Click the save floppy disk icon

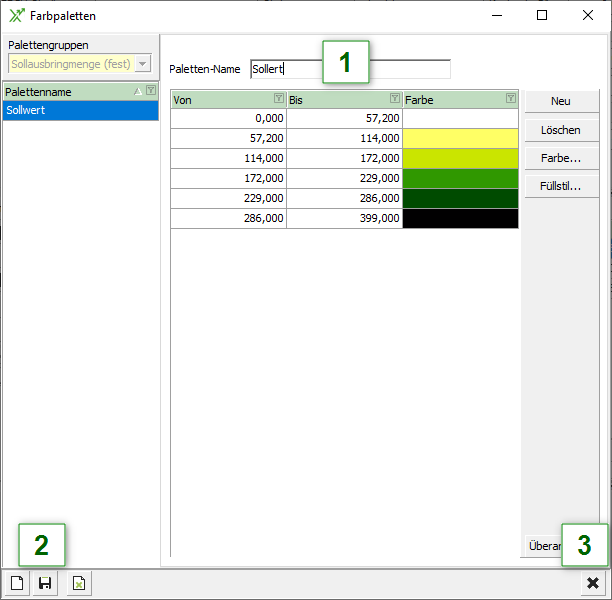pyautogui.click(x=44, y=583)
